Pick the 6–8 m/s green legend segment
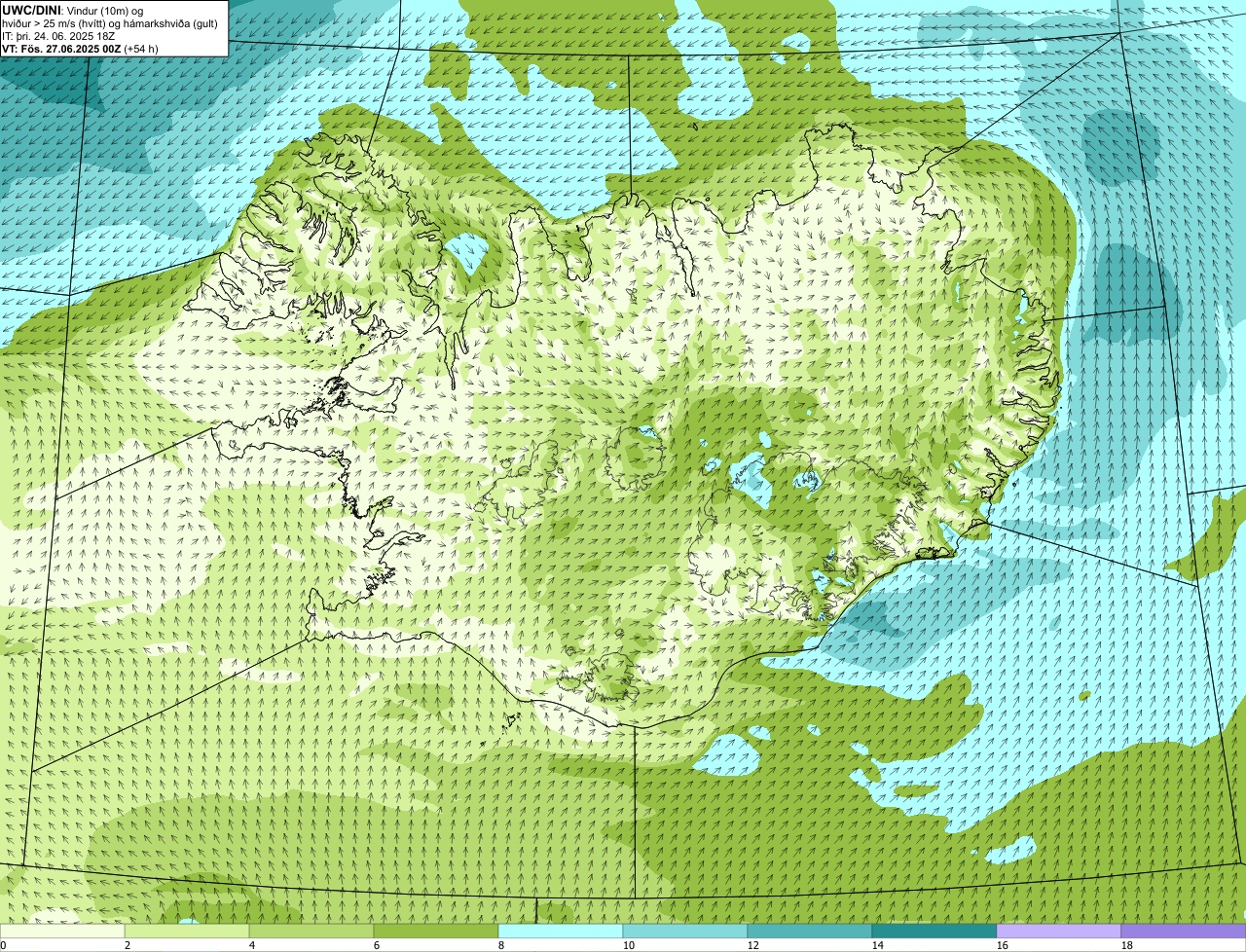This screenshot has height=952, width=1246. coord(436,932)
